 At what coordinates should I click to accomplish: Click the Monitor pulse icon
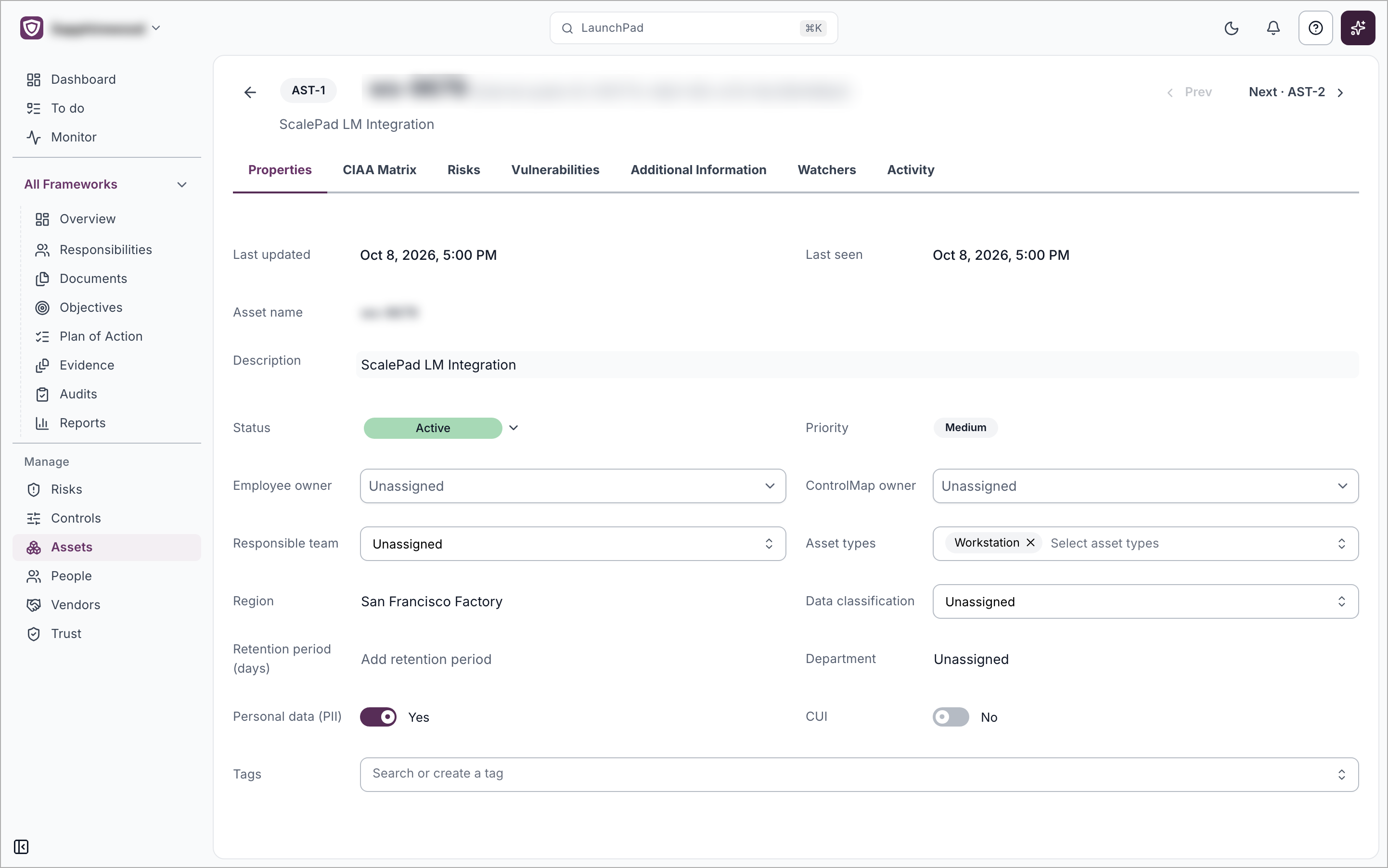33,137
